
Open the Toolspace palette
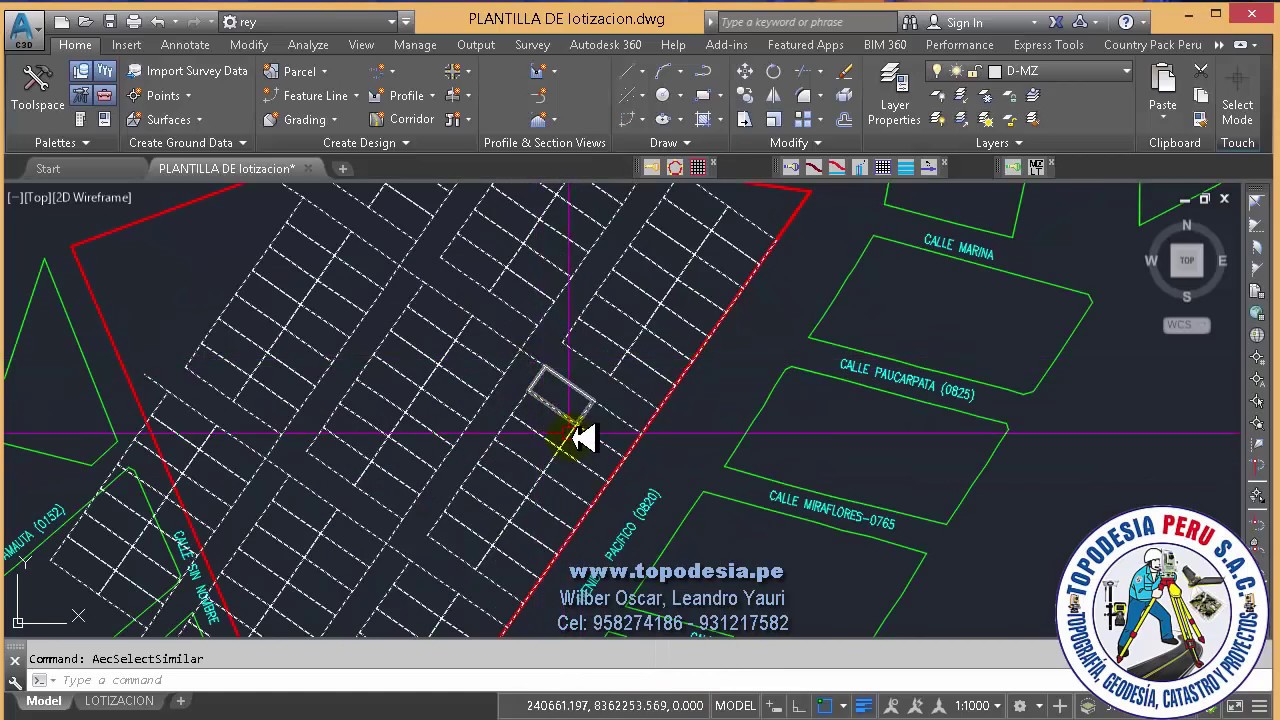pyautogui.click(x=37, y=87)
